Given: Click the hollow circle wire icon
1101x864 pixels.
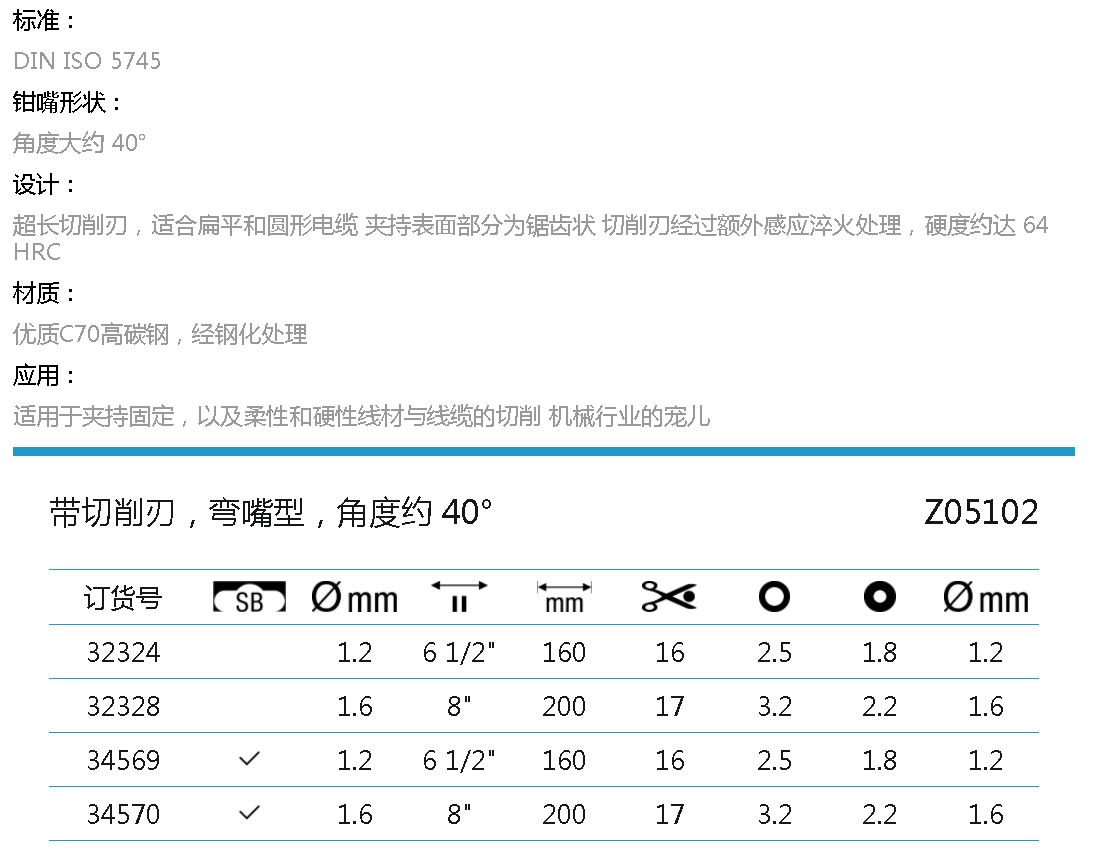Looking at the screenshot, I should point(774,598).
